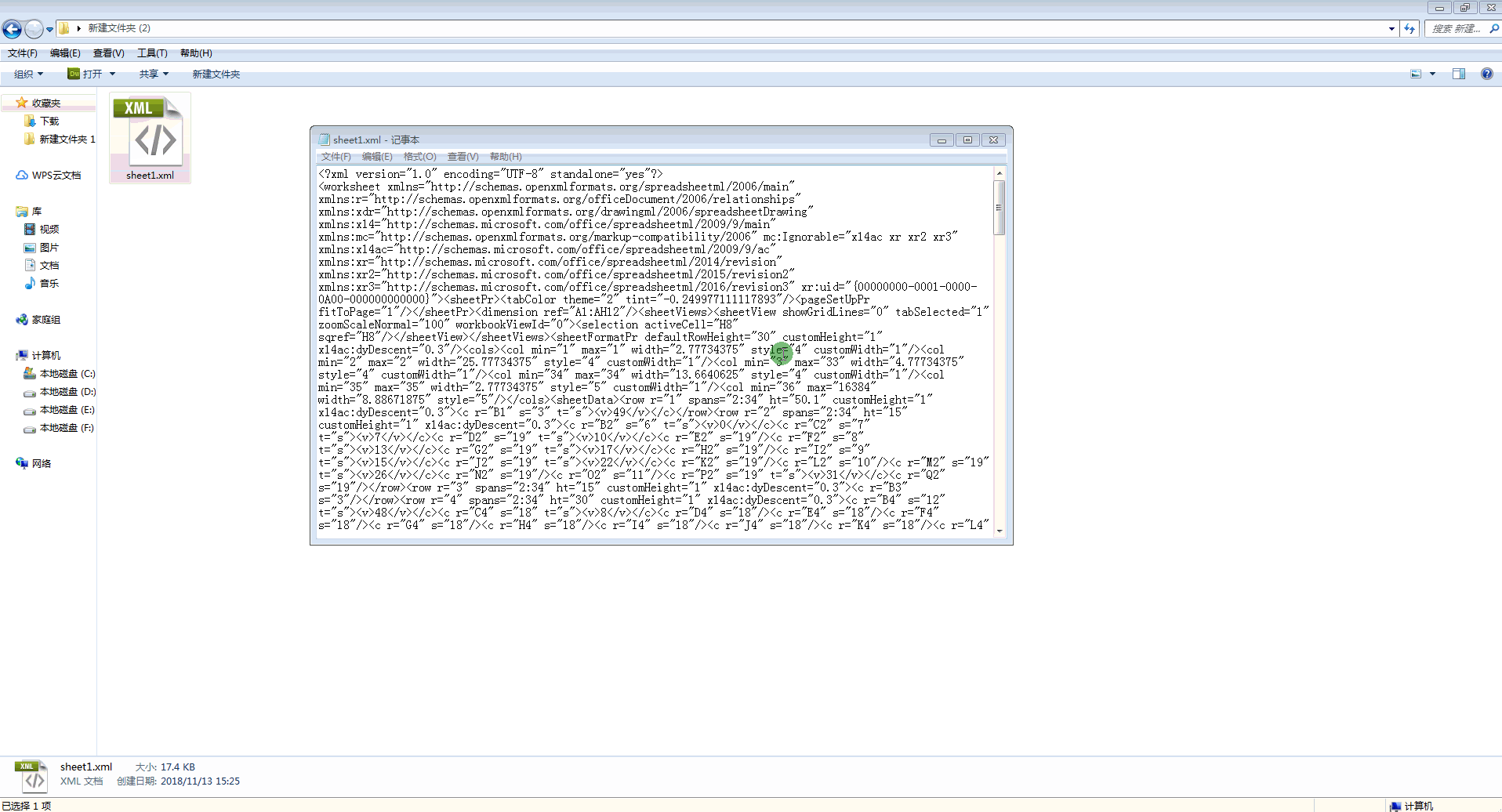Open 本地磁盘 (C:) drive
This screenshot has height=812, width=1502.
(x=60, y=374)
